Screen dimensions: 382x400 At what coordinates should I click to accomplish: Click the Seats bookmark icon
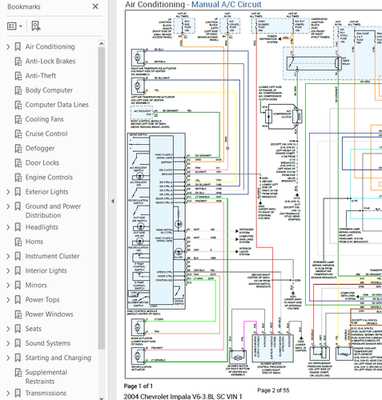tap(18, 329)
